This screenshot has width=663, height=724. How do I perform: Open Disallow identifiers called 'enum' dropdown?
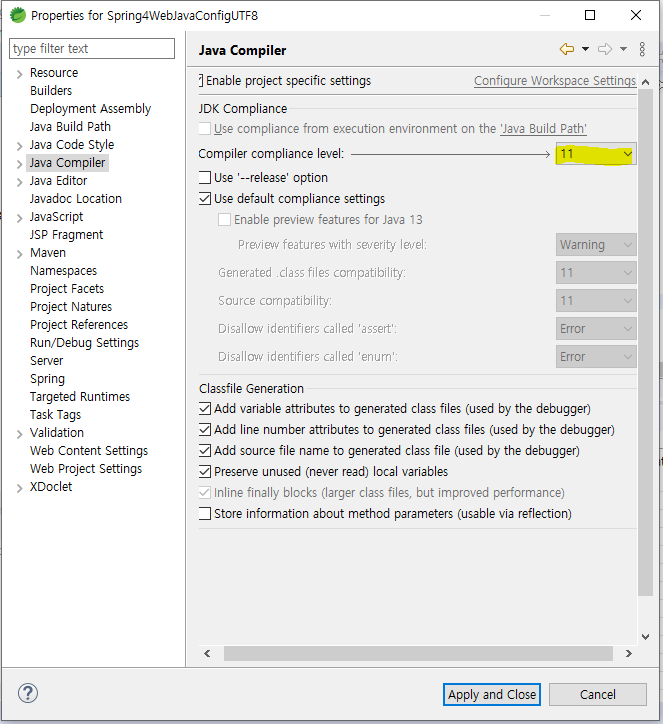596,356
